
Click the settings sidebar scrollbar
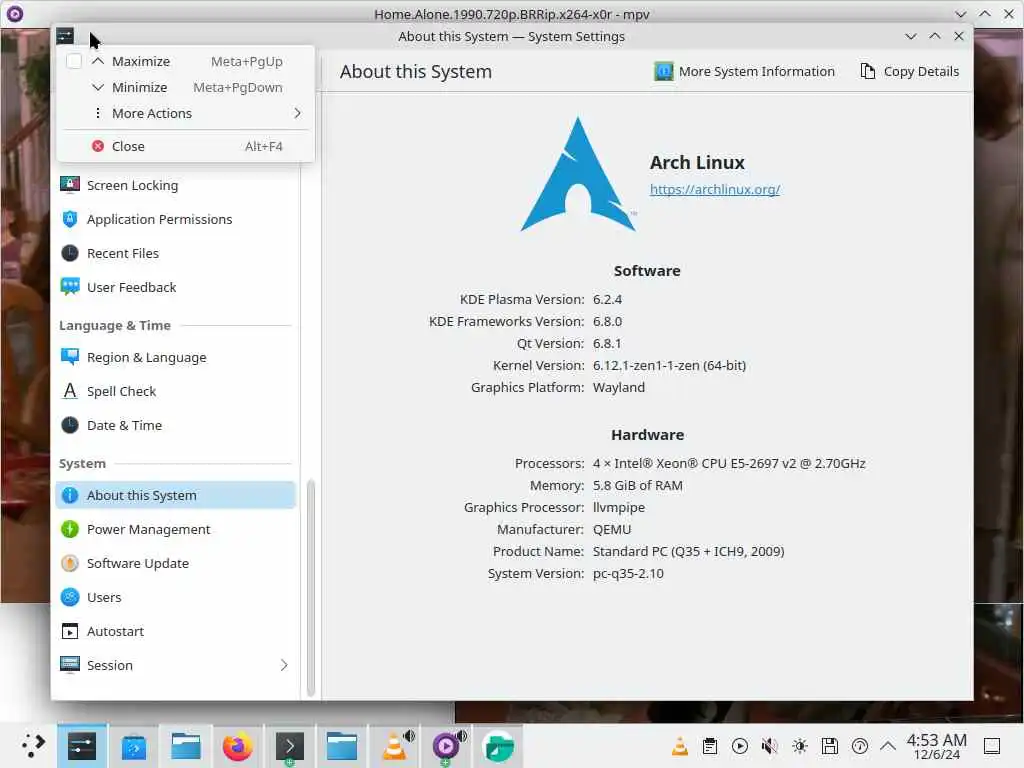311,588
